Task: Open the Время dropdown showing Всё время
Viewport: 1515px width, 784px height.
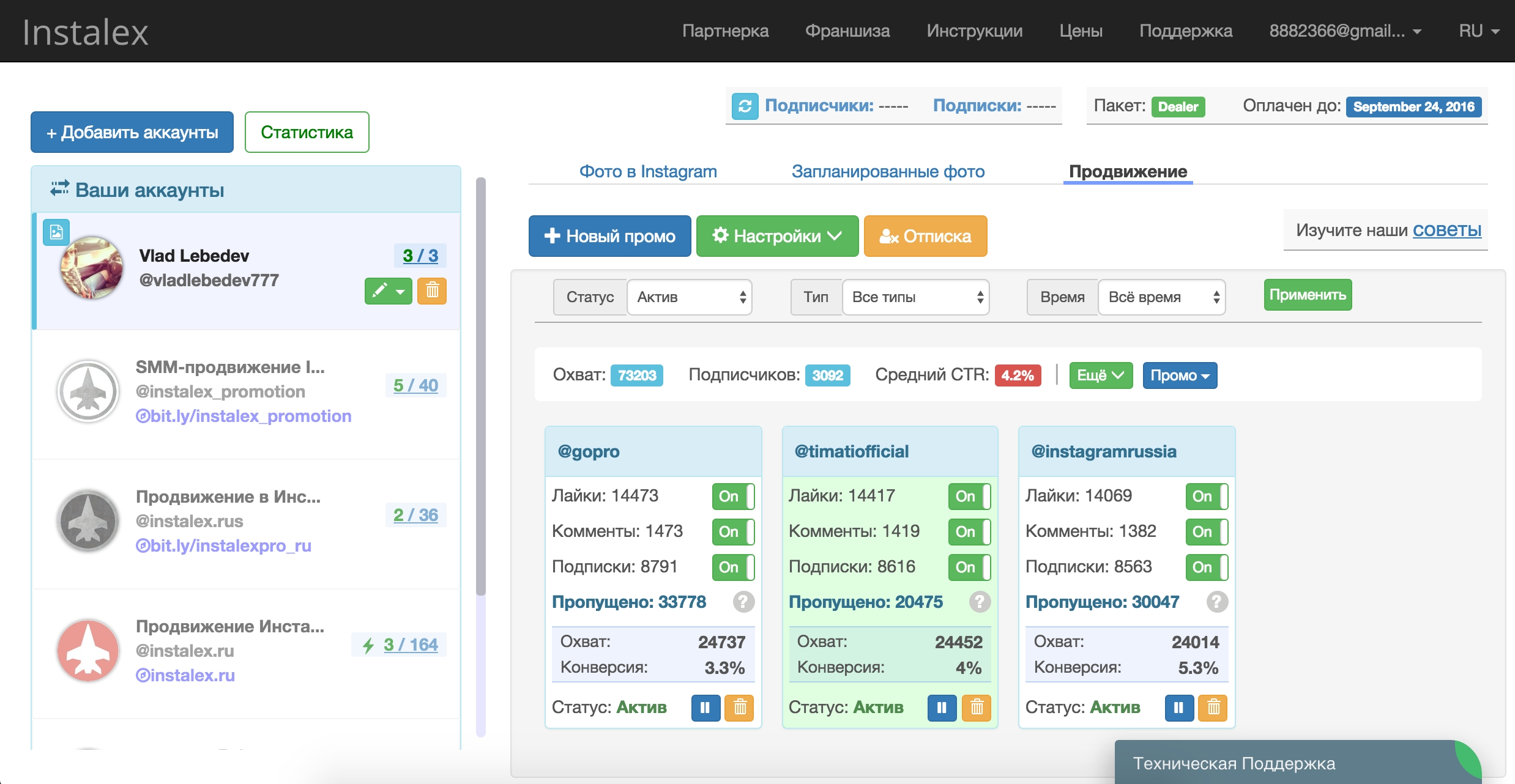Action: [x=1161, y=297]
